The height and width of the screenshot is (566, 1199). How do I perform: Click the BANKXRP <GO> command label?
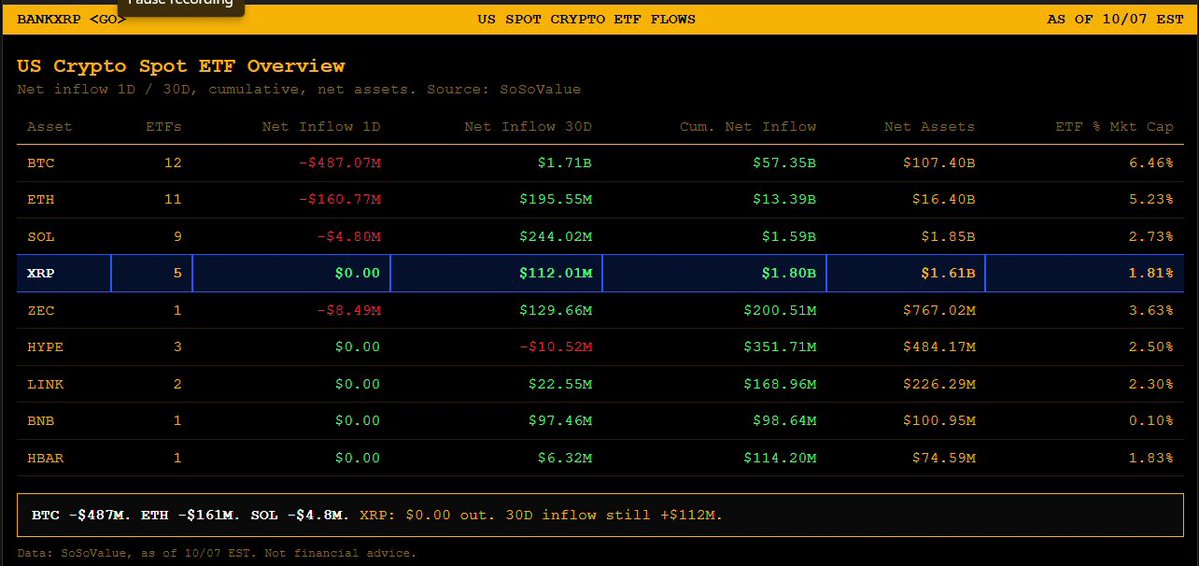pos(71,19)
